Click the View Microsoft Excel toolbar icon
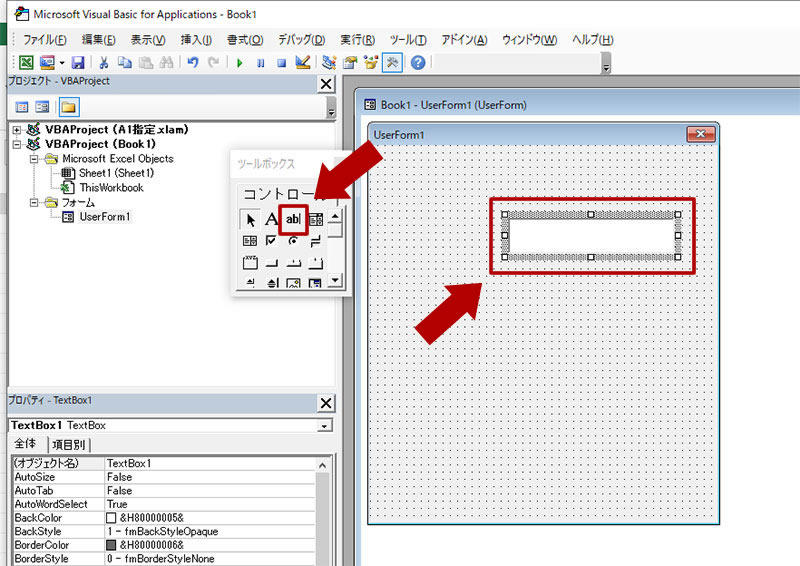 [x=26, y=63]
